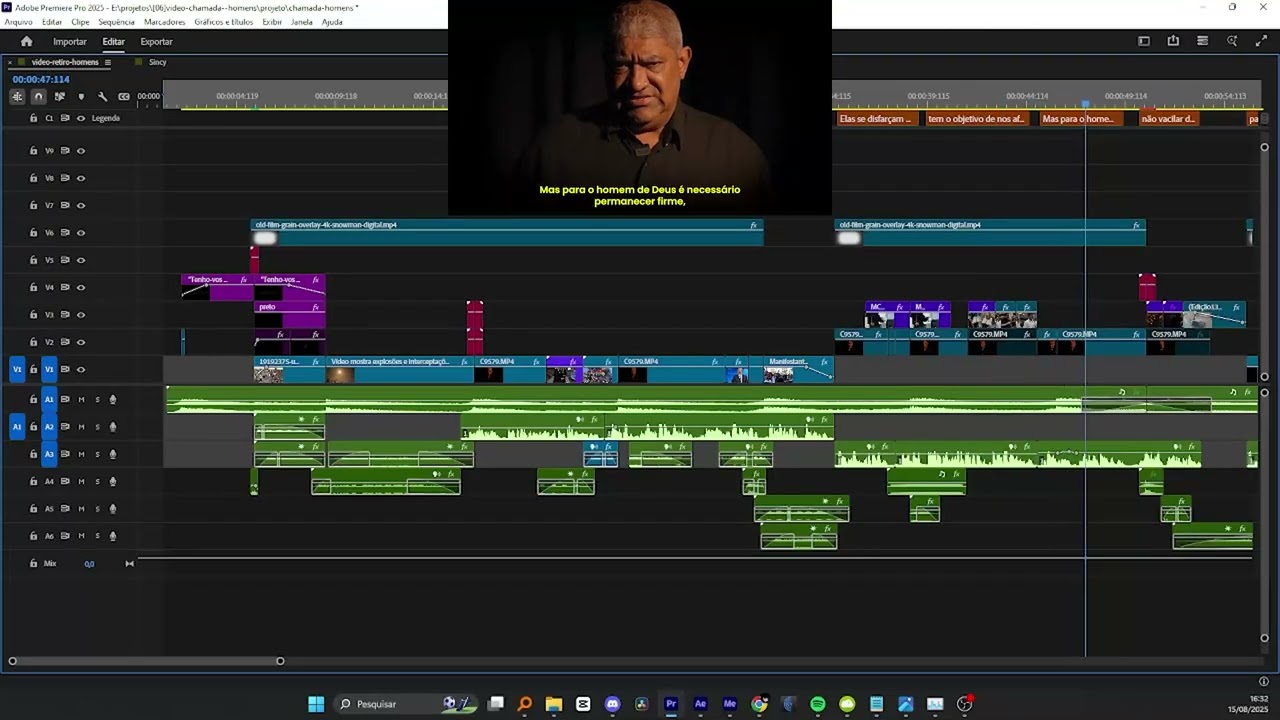The image size is (1280, 720).
Task: Click the playhead timecode 00:00:47:114
Action: coord(41,79)
